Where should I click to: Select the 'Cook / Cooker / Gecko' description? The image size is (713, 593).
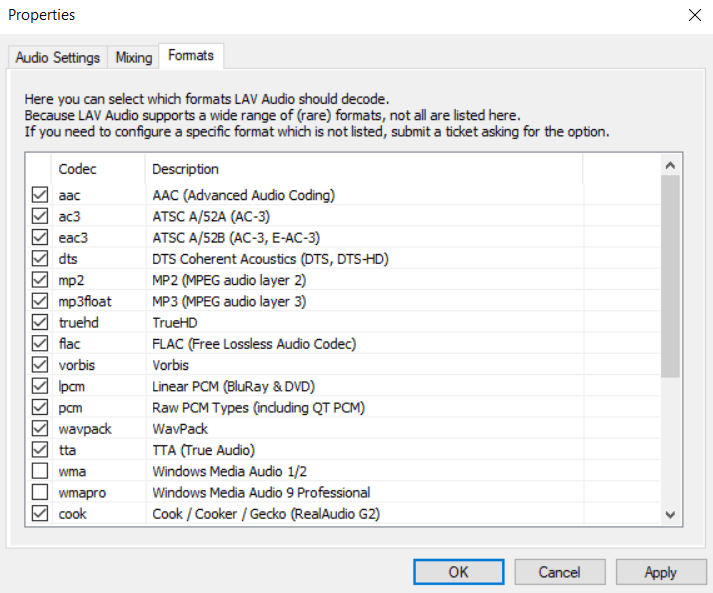pos(266,514)
